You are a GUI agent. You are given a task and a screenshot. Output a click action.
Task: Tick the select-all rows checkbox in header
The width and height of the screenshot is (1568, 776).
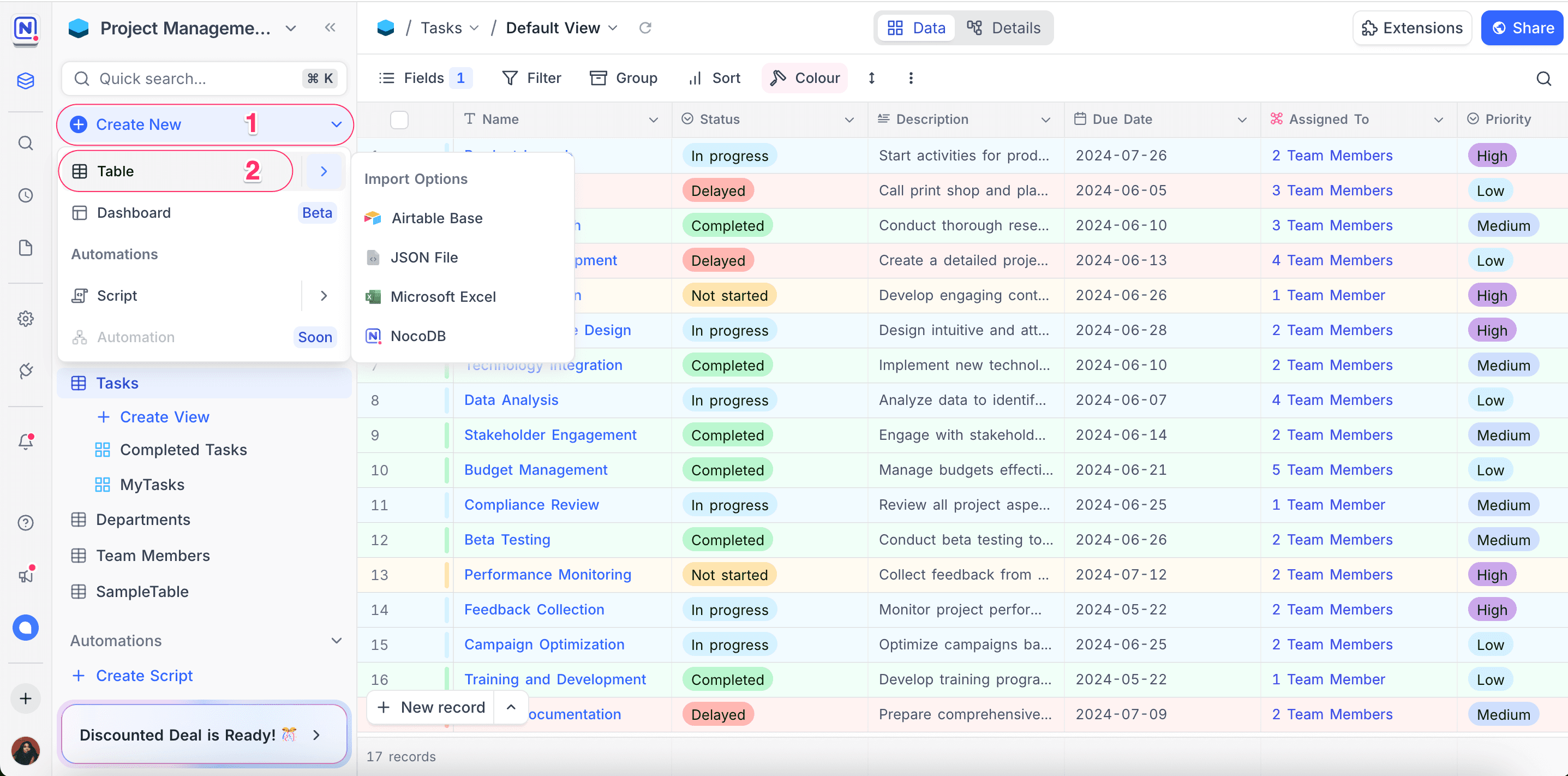point(399,120)
